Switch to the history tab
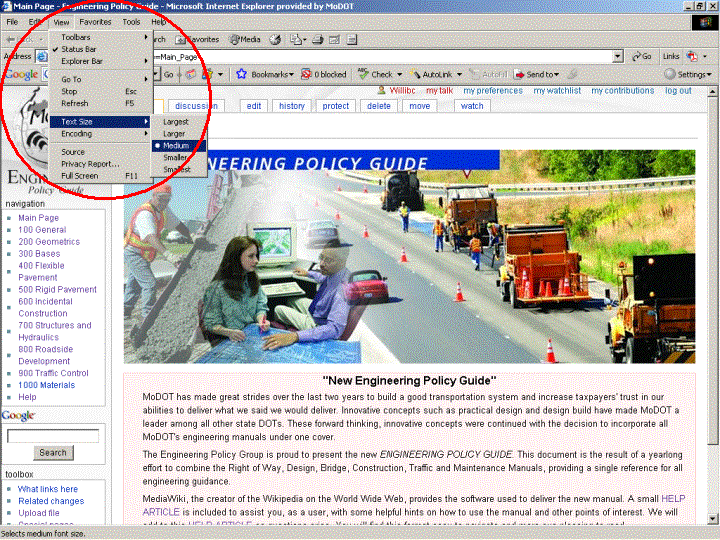 tap(292, 106)
